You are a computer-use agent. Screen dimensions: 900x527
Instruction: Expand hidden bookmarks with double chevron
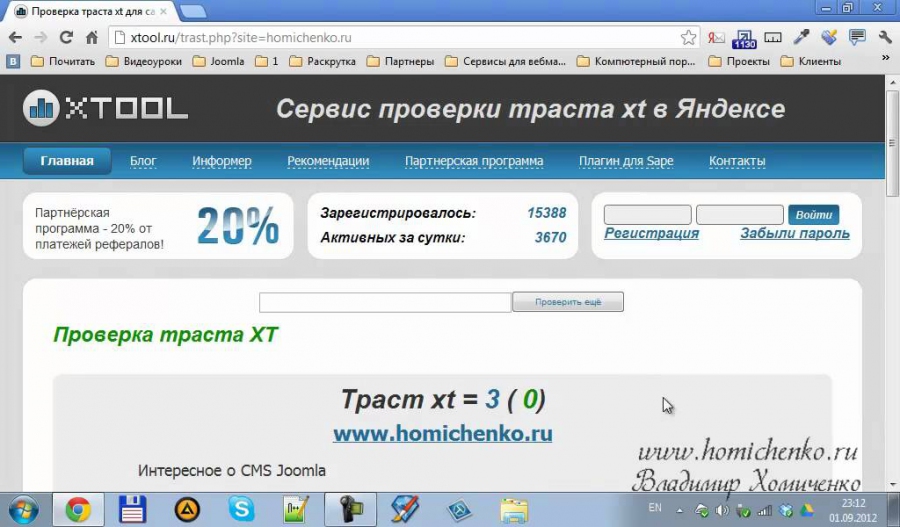tap(885, 58)
